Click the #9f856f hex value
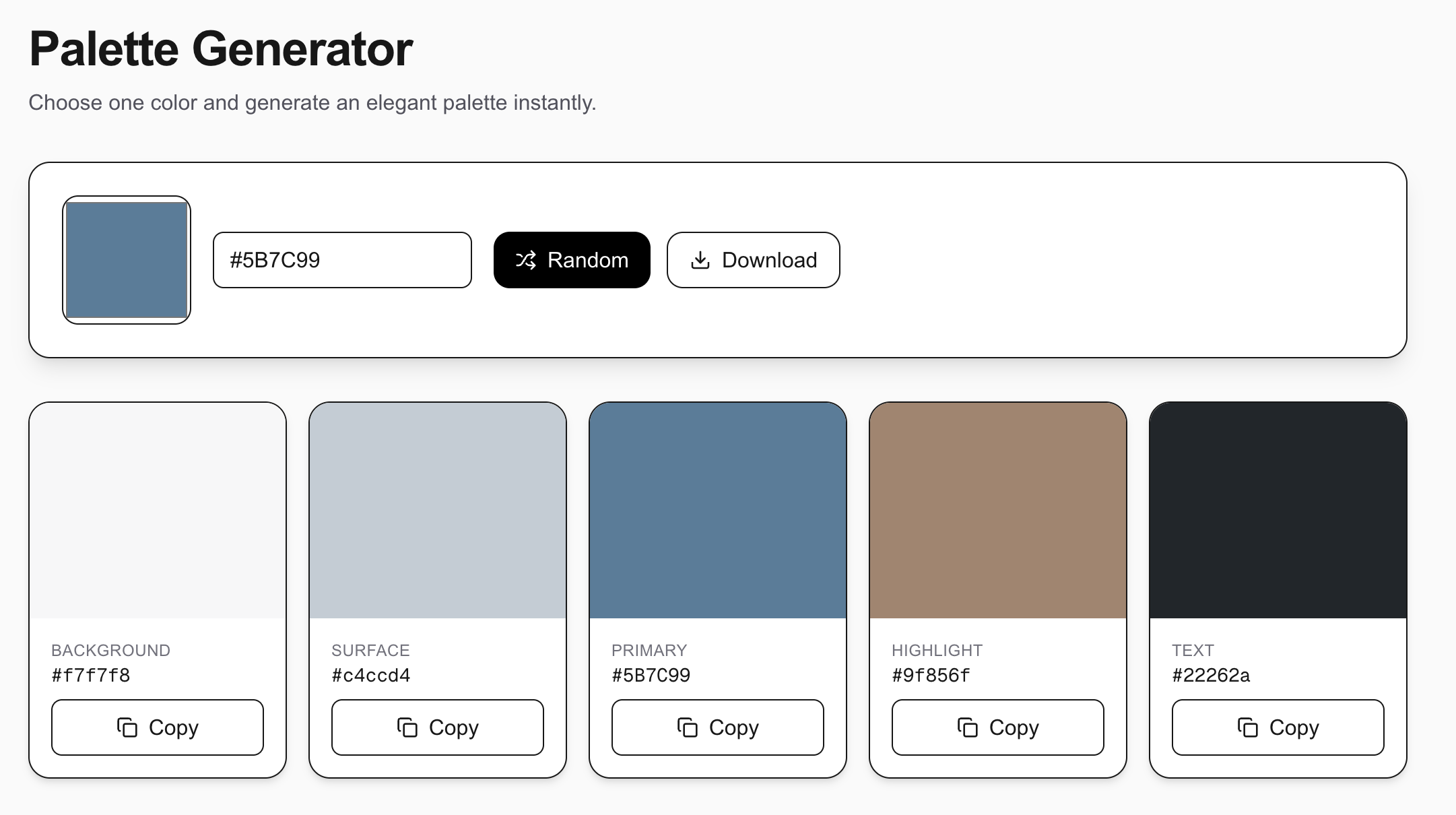 pos(931,675)
